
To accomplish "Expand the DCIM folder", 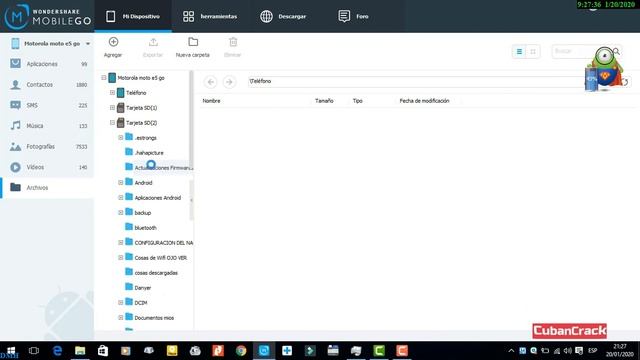I will click(121, 302).
